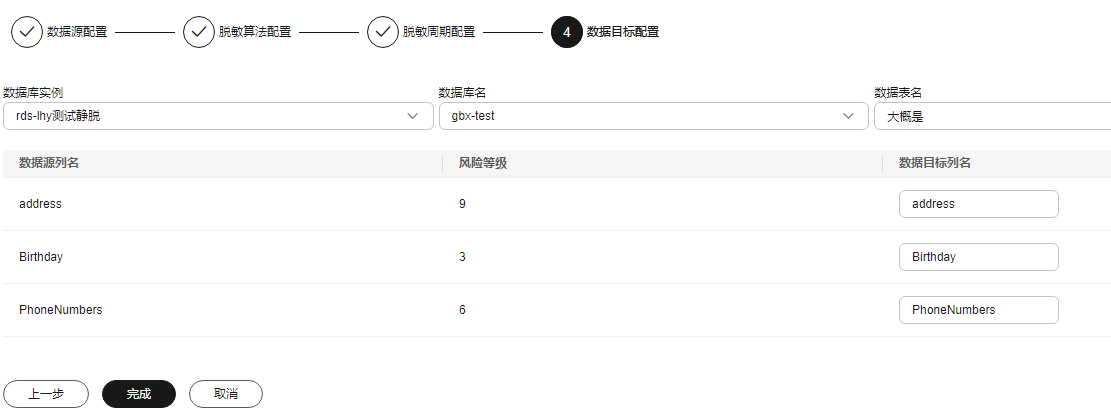This screenshot has height=416, width=1111.
Task: Click the 上一步 button
Action: click(x=46, y=394)
